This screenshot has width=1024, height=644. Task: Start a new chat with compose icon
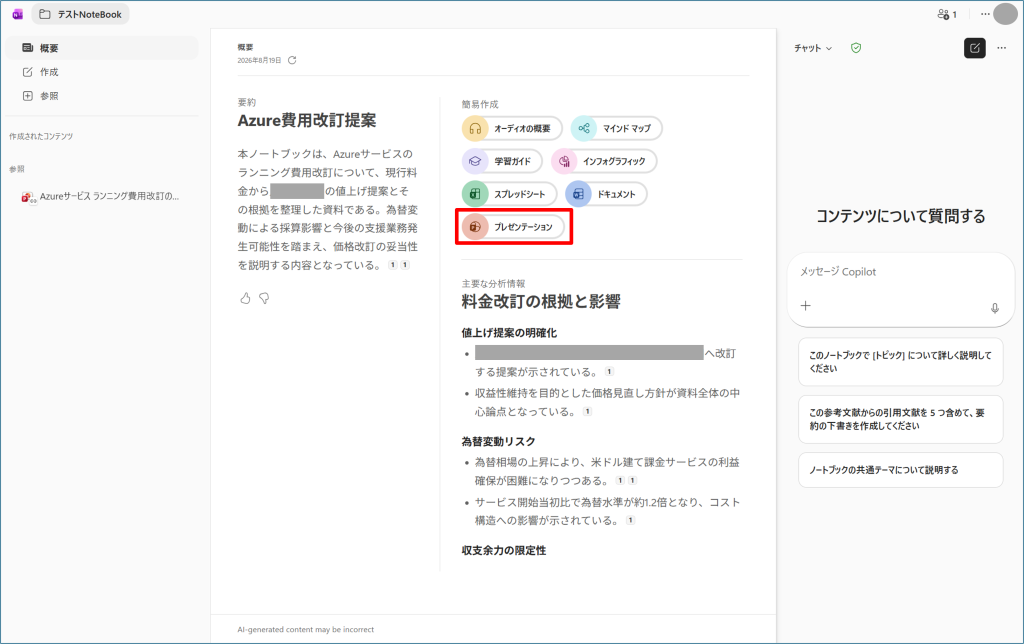point(975,48)
